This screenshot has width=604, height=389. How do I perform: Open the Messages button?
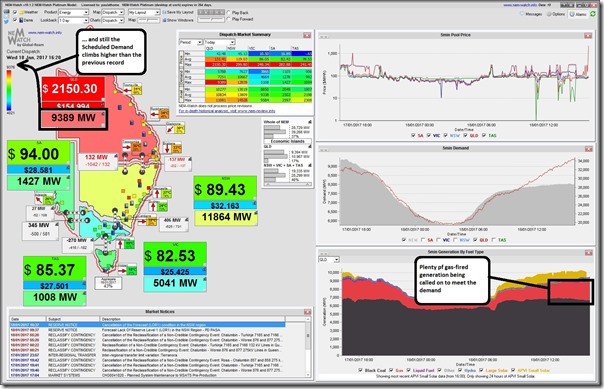click(531, 14)
